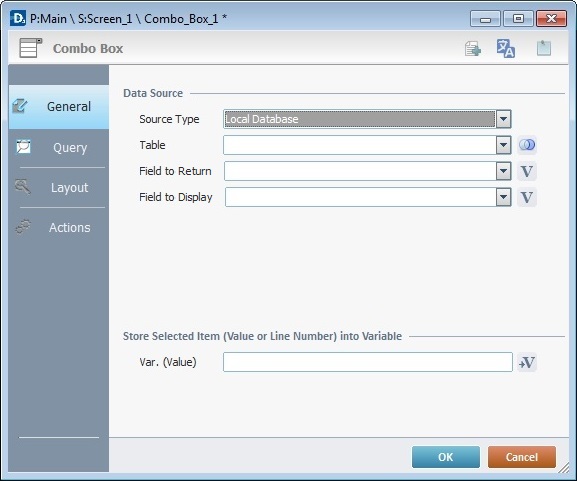Switch to the Query tab
The height and width of the screenshot is (481, 577).
59,148
